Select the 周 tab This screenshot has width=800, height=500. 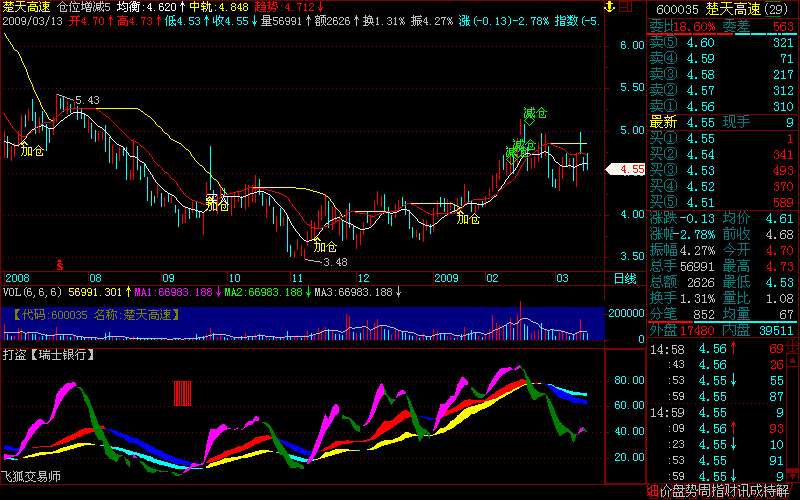tap(704, 491)
